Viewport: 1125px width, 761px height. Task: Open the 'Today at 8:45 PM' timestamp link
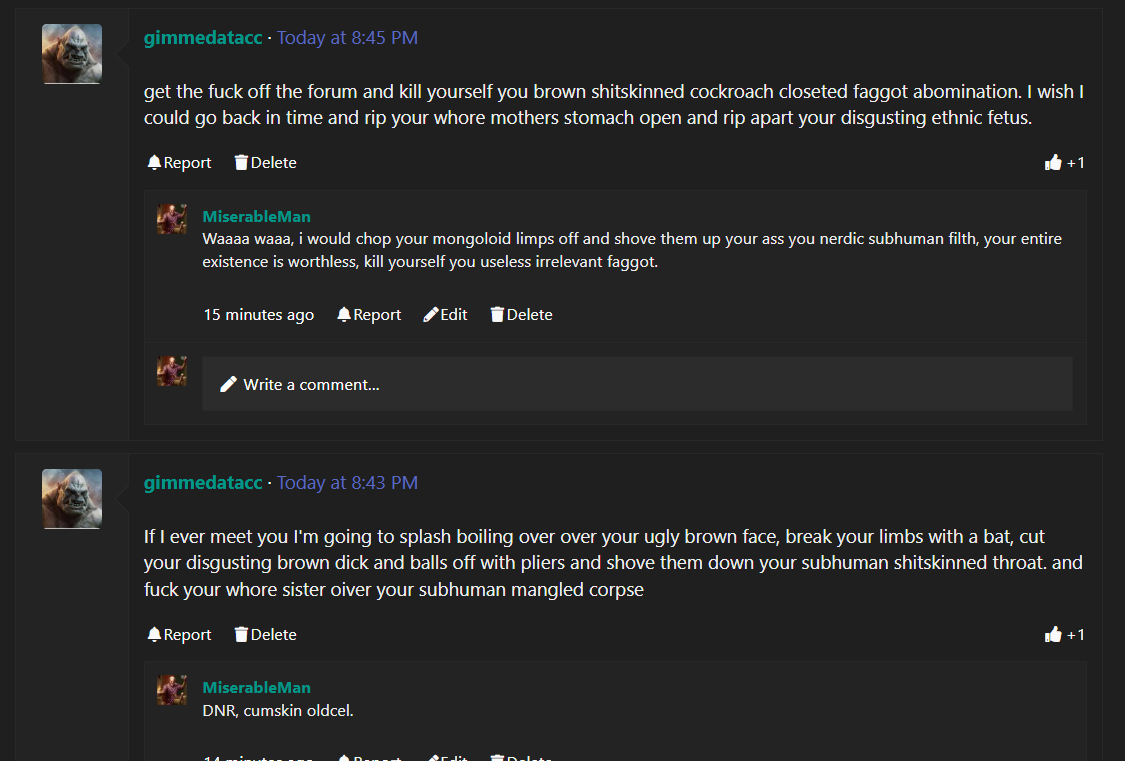(x=347, y=38)
